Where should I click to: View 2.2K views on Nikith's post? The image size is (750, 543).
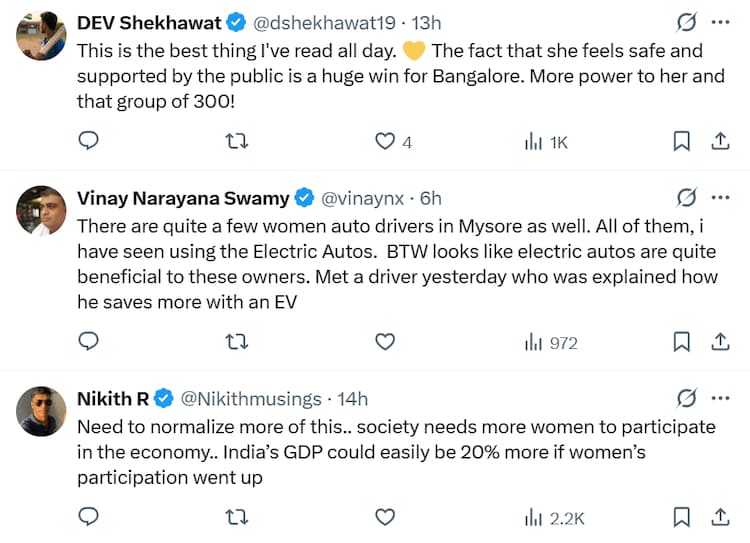[x=554, y=517]
